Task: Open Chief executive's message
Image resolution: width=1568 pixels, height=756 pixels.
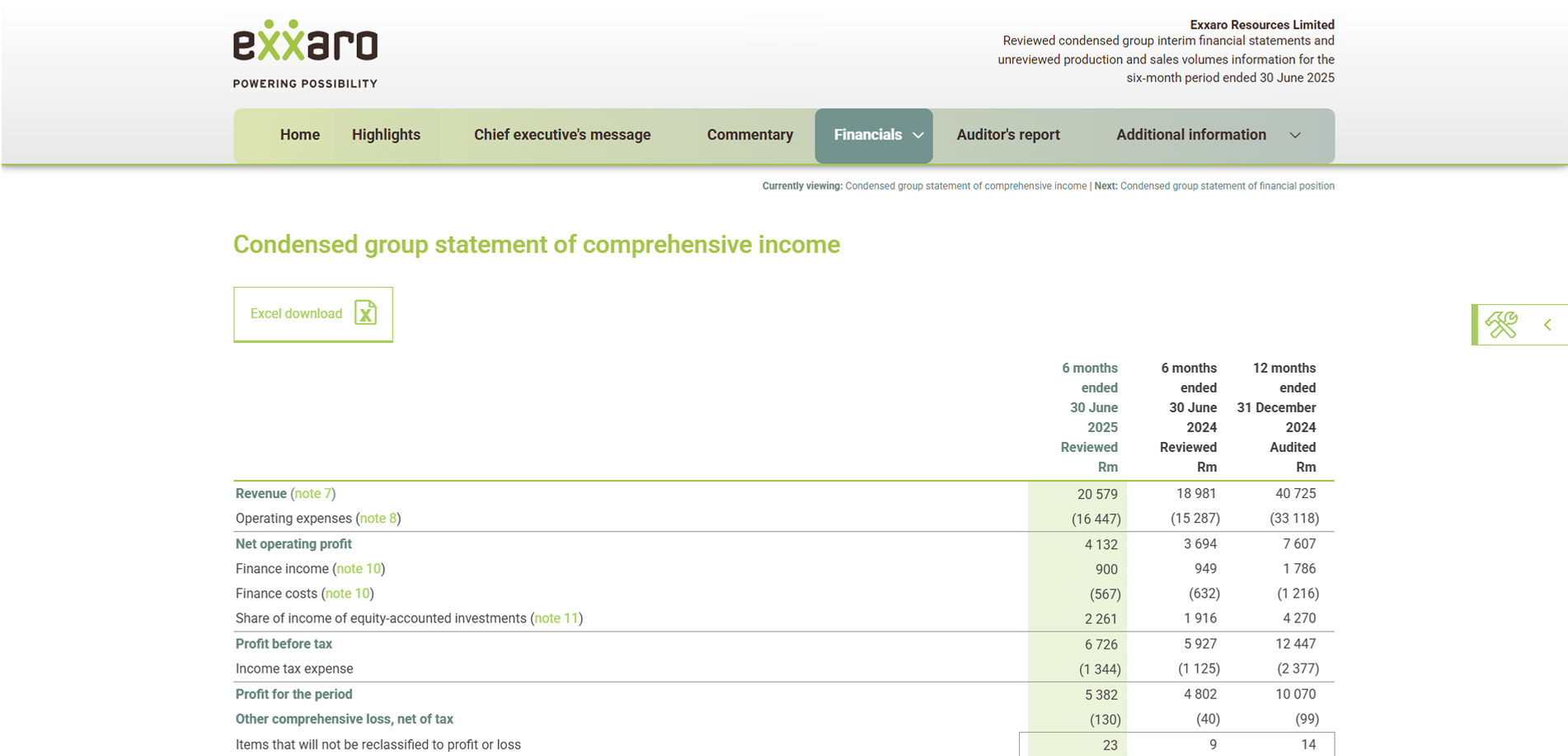Action: [x=562, y=134]
